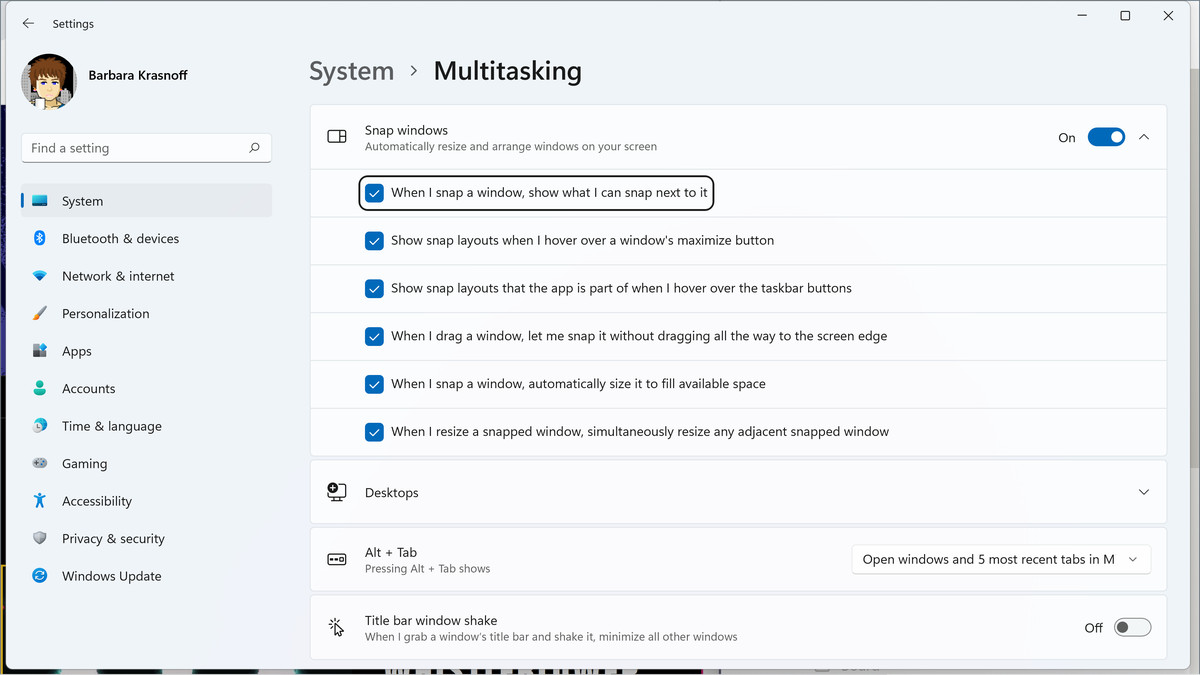Screen dimensions: 1200x675
Task: Click the back arrow
Action: click(x=27, y=23)
